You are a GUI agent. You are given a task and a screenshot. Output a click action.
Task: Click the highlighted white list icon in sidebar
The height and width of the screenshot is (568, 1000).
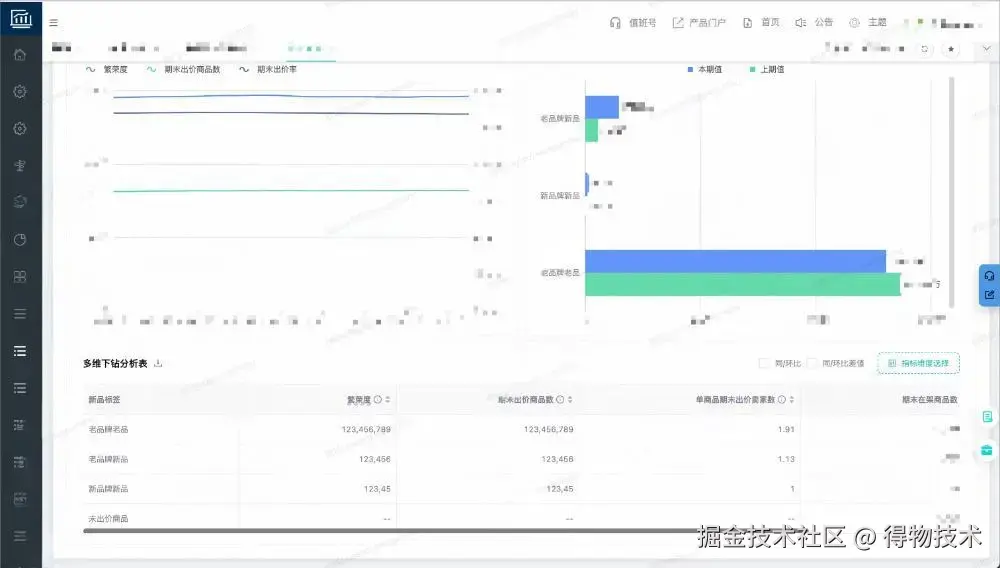20,351
